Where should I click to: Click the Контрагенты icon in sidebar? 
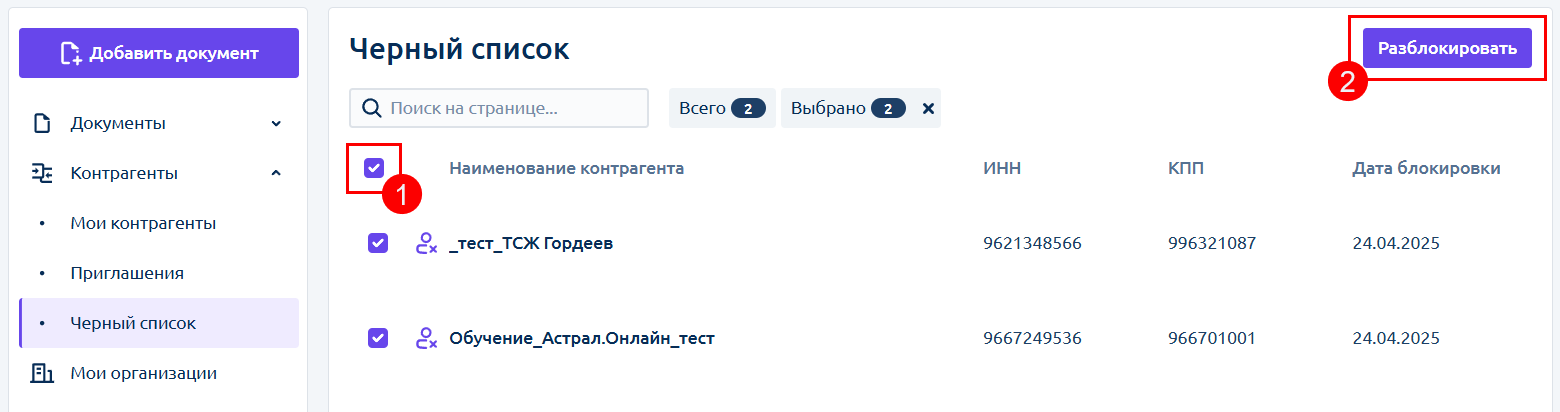[x=42, y=173]
